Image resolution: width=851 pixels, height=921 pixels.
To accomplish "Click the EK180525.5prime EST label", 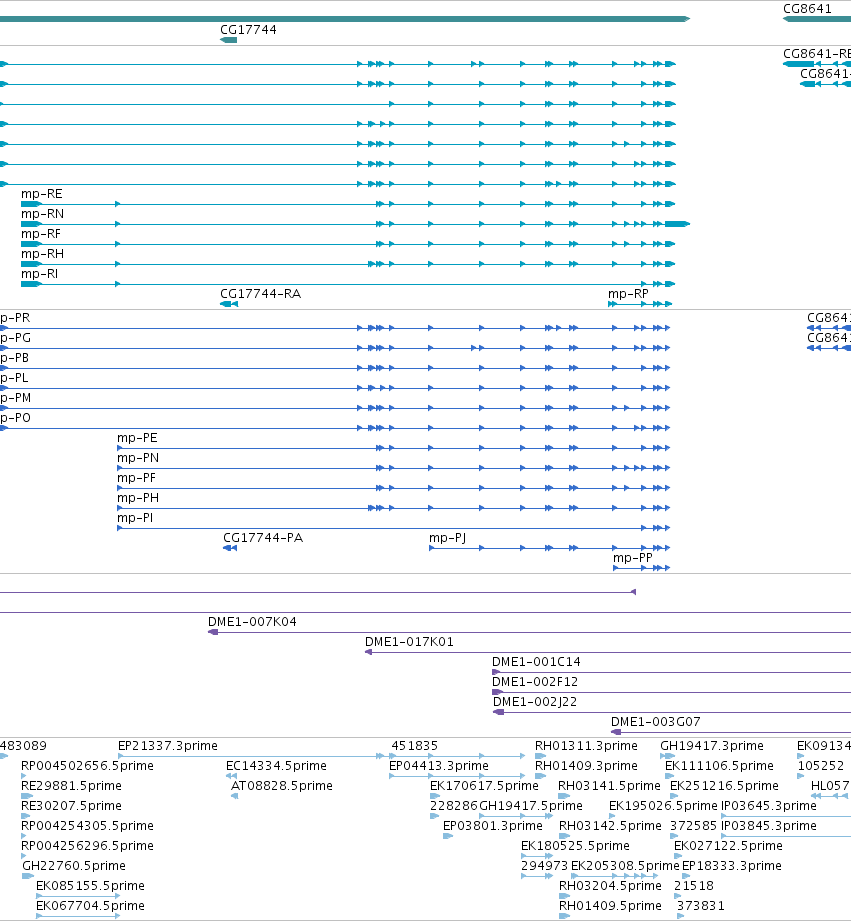I will (x=575, y=845).
